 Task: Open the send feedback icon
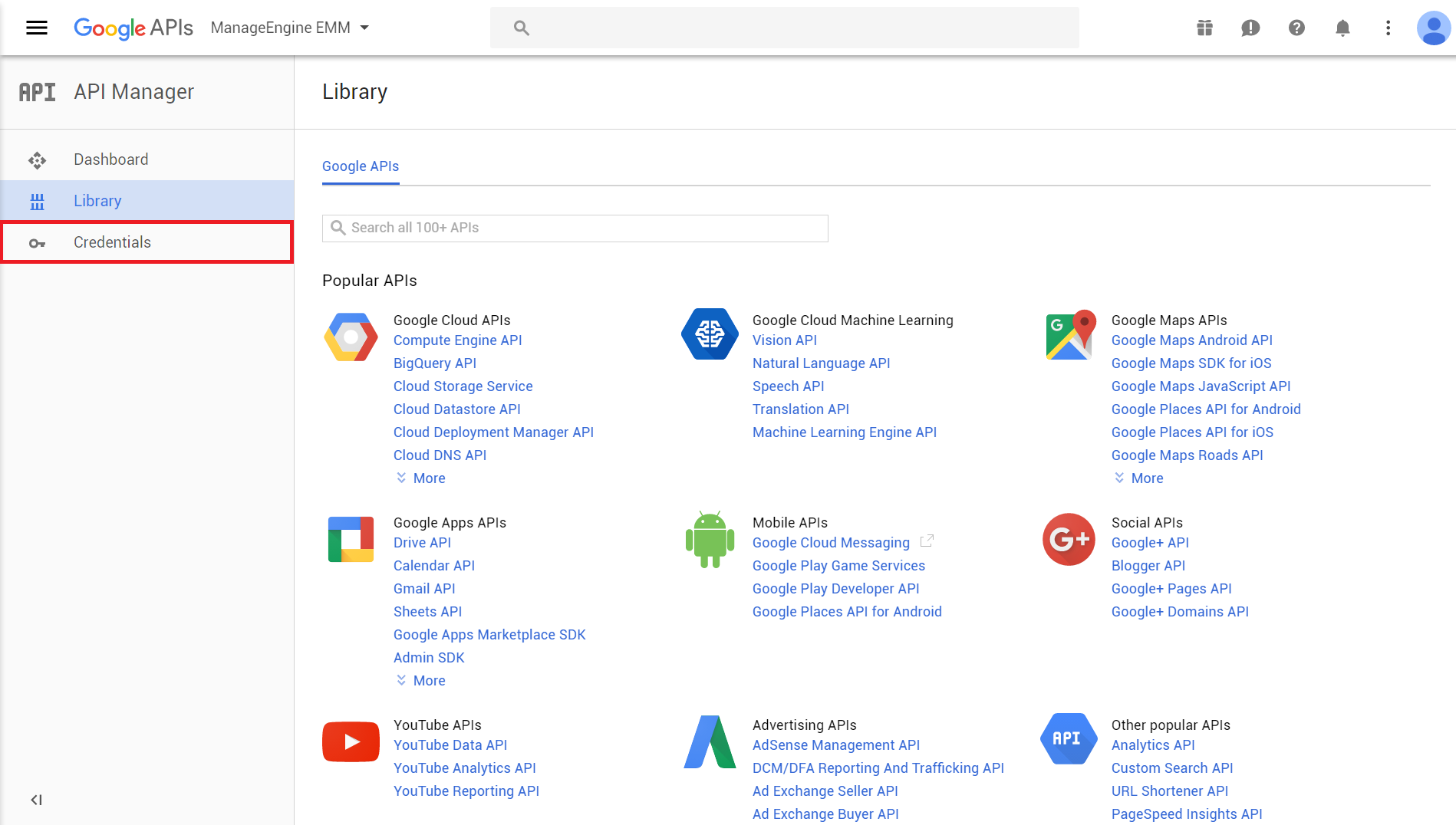1250,28
